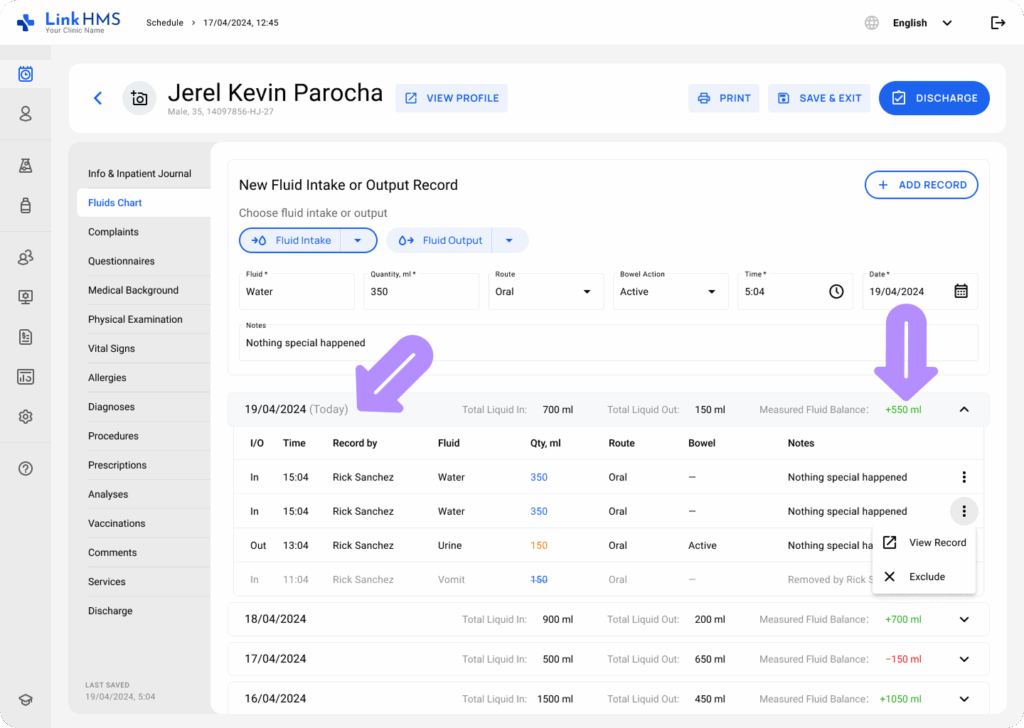Open the calendar picker in Date field
The height and width of the screenshot is (728, 1024).
tap(960, 291)
